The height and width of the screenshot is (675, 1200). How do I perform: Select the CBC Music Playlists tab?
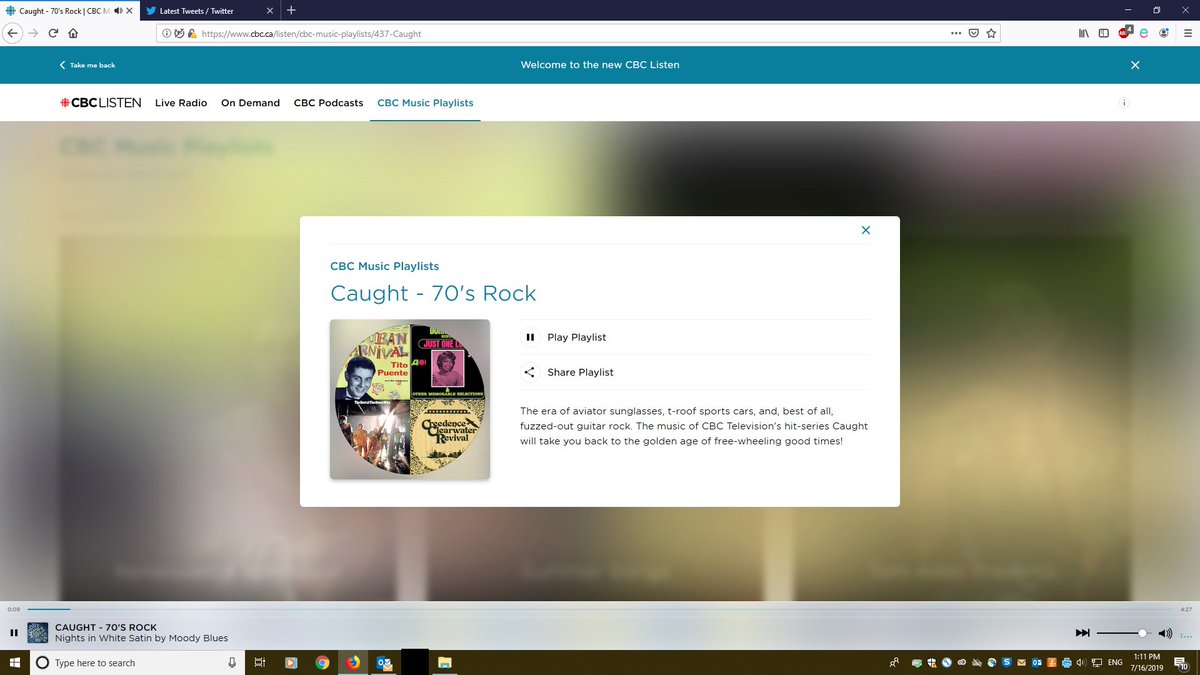coord(425,103)
